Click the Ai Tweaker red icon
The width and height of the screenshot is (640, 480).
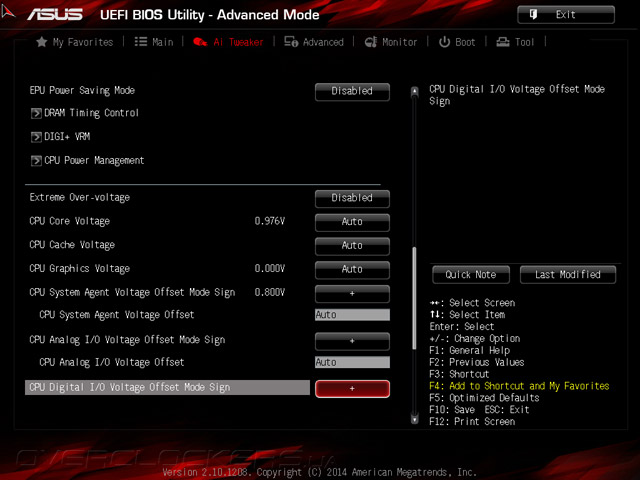200,42
